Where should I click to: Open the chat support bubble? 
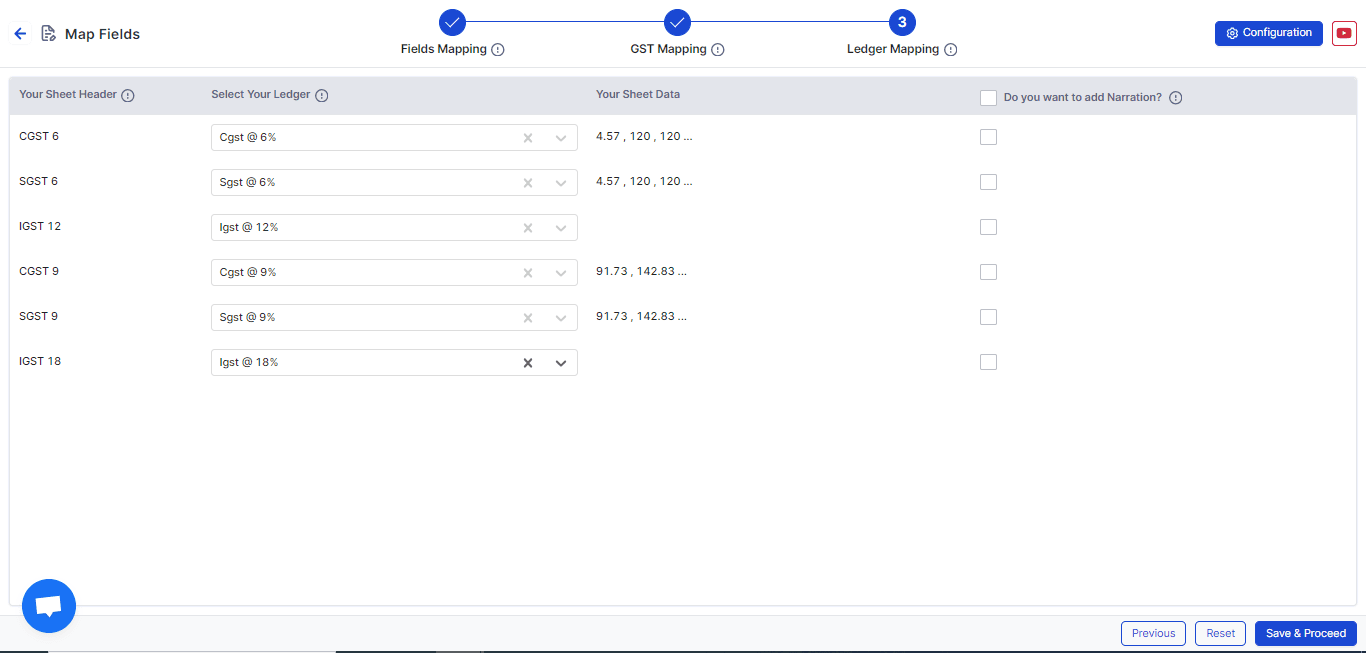[x=49, y=606]
